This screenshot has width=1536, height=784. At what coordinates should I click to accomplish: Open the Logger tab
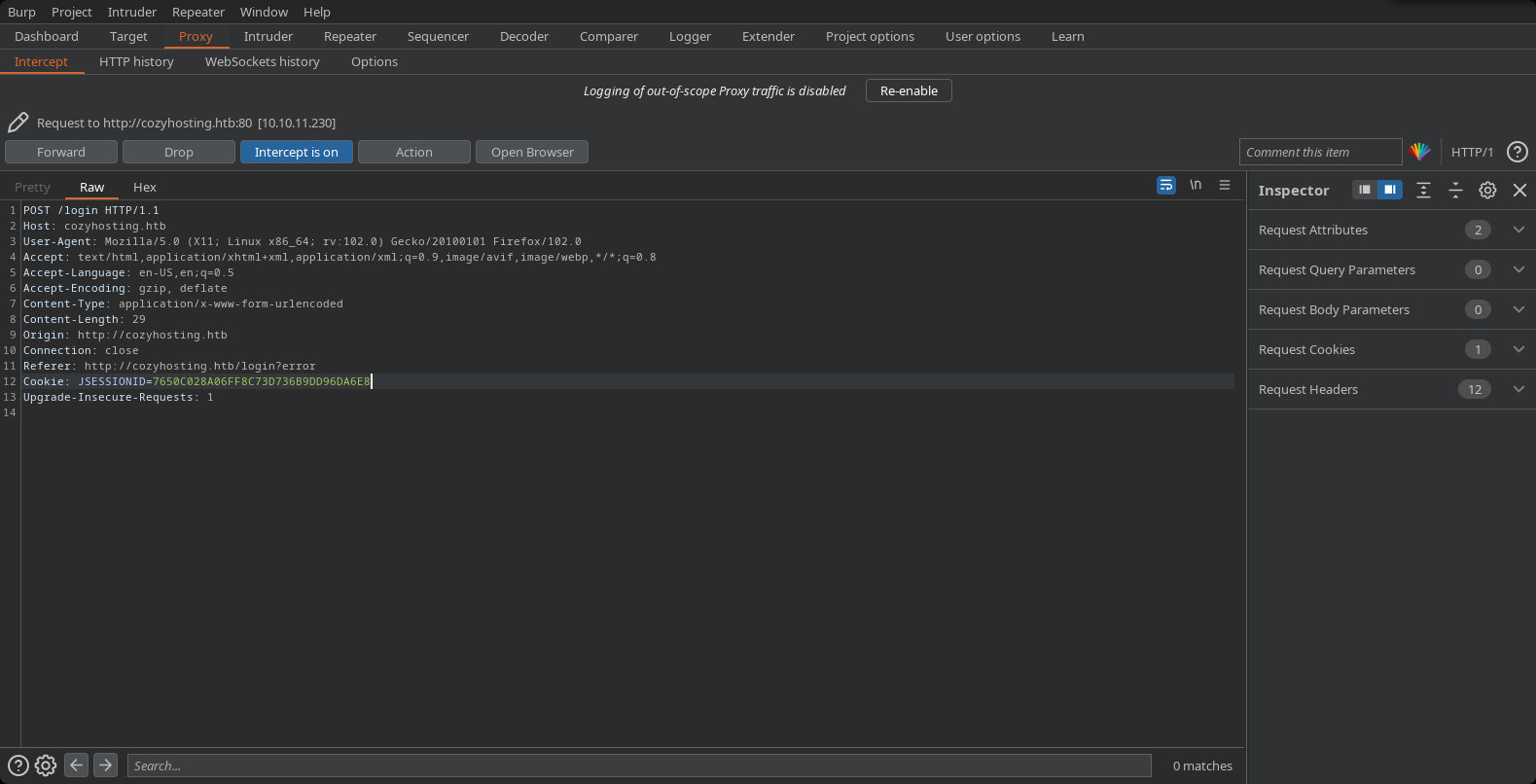click(x=690, y=36)
